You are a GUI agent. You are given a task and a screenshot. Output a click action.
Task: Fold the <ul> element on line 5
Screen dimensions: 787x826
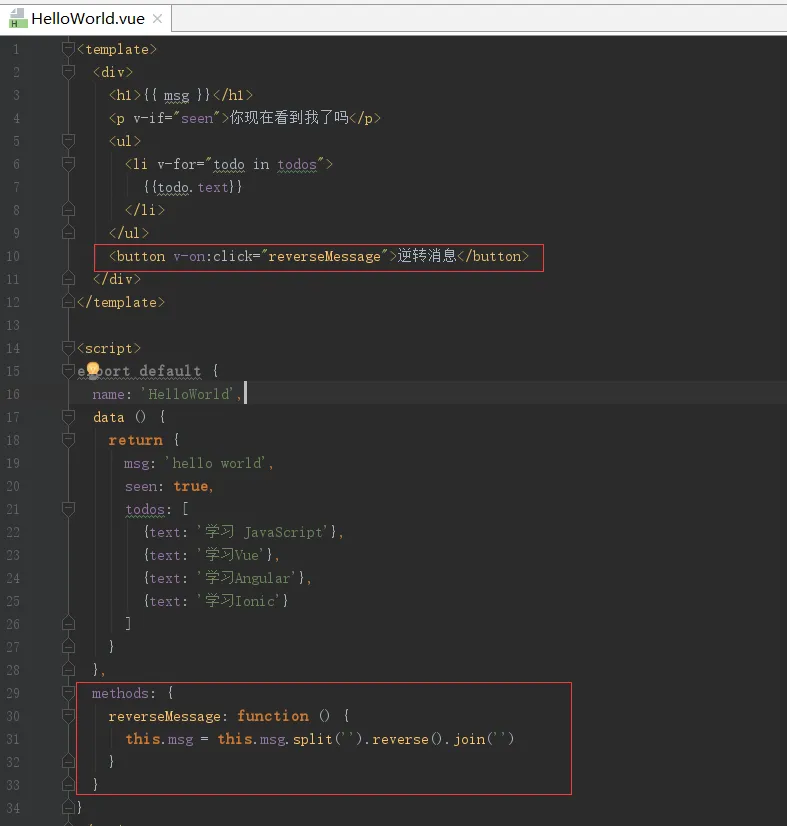coord(68,141)
